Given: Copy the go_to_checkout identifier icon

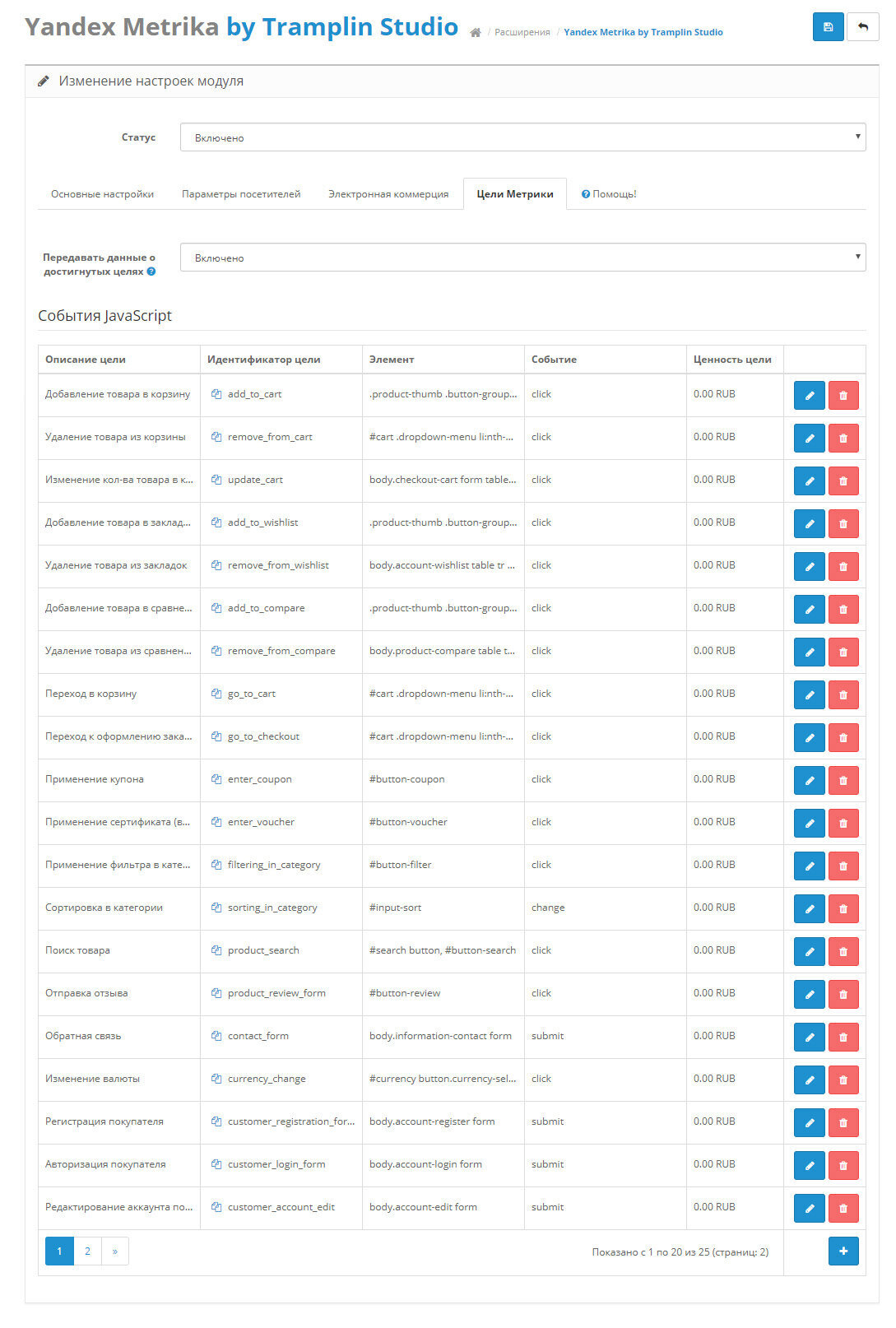Looking at the screenshot, I should click(216, 736).
